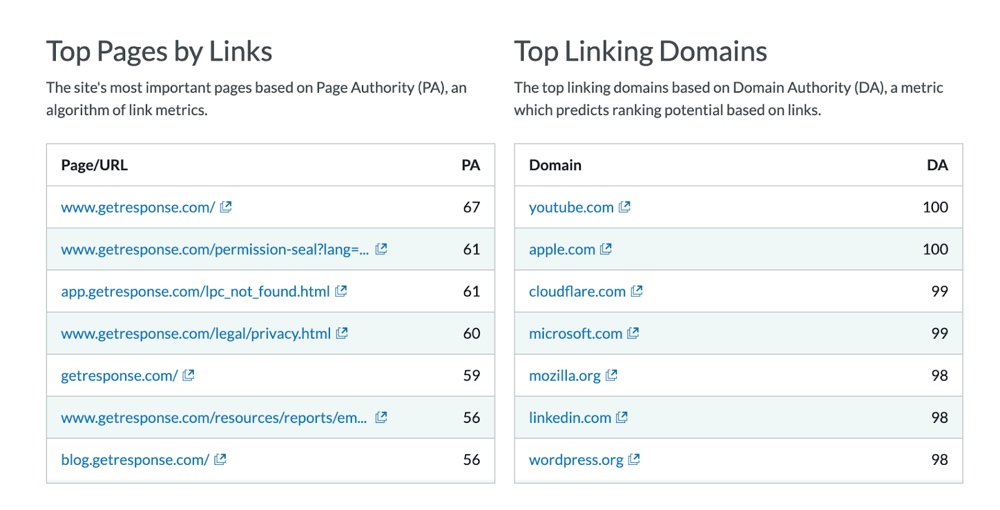Click the Domain column header
This screenshot has height=510, width=1000.
pos(555,165)
